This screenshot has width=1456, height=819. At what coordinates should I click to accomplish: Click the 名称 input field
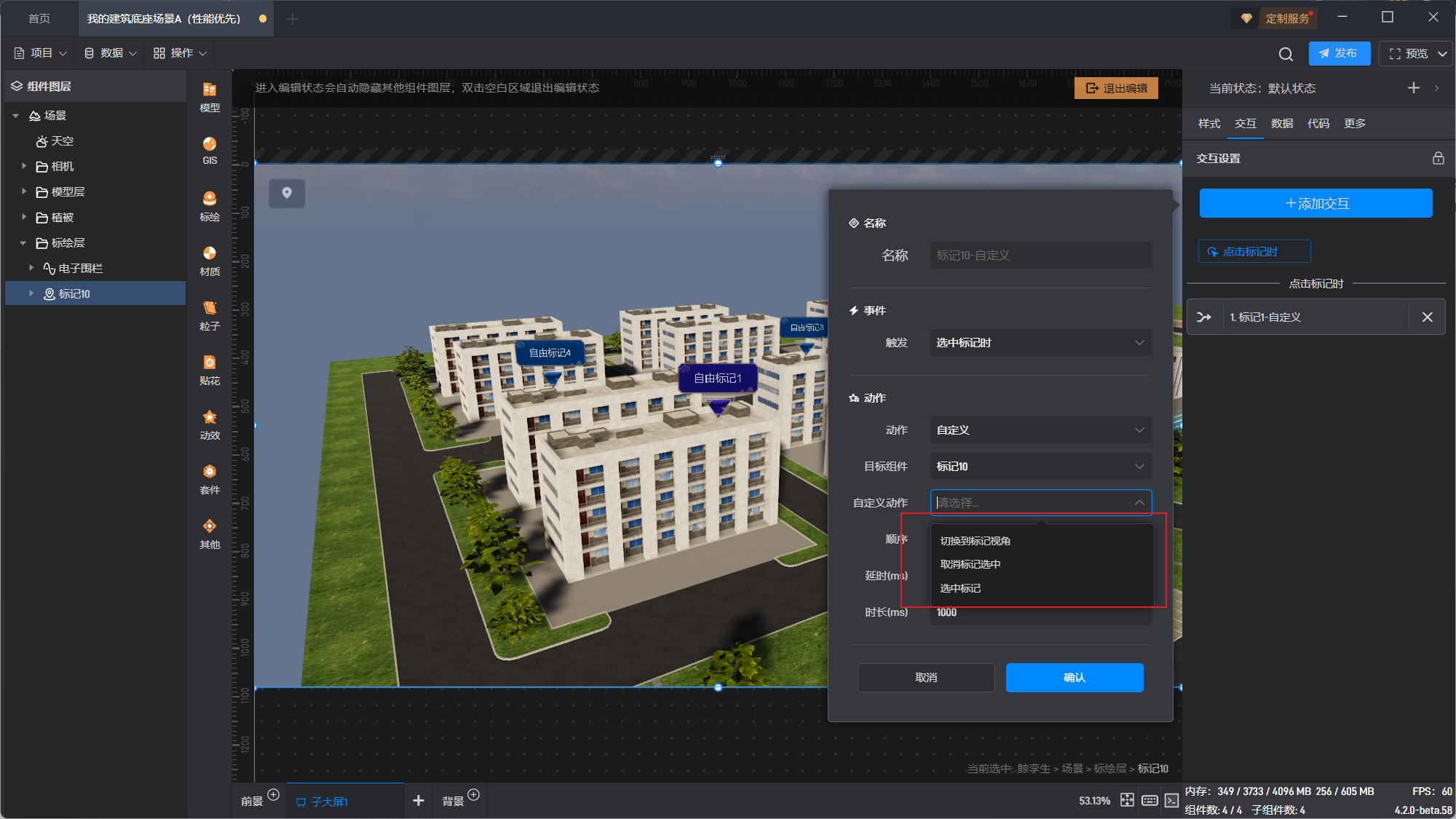tap(1040, 256)
